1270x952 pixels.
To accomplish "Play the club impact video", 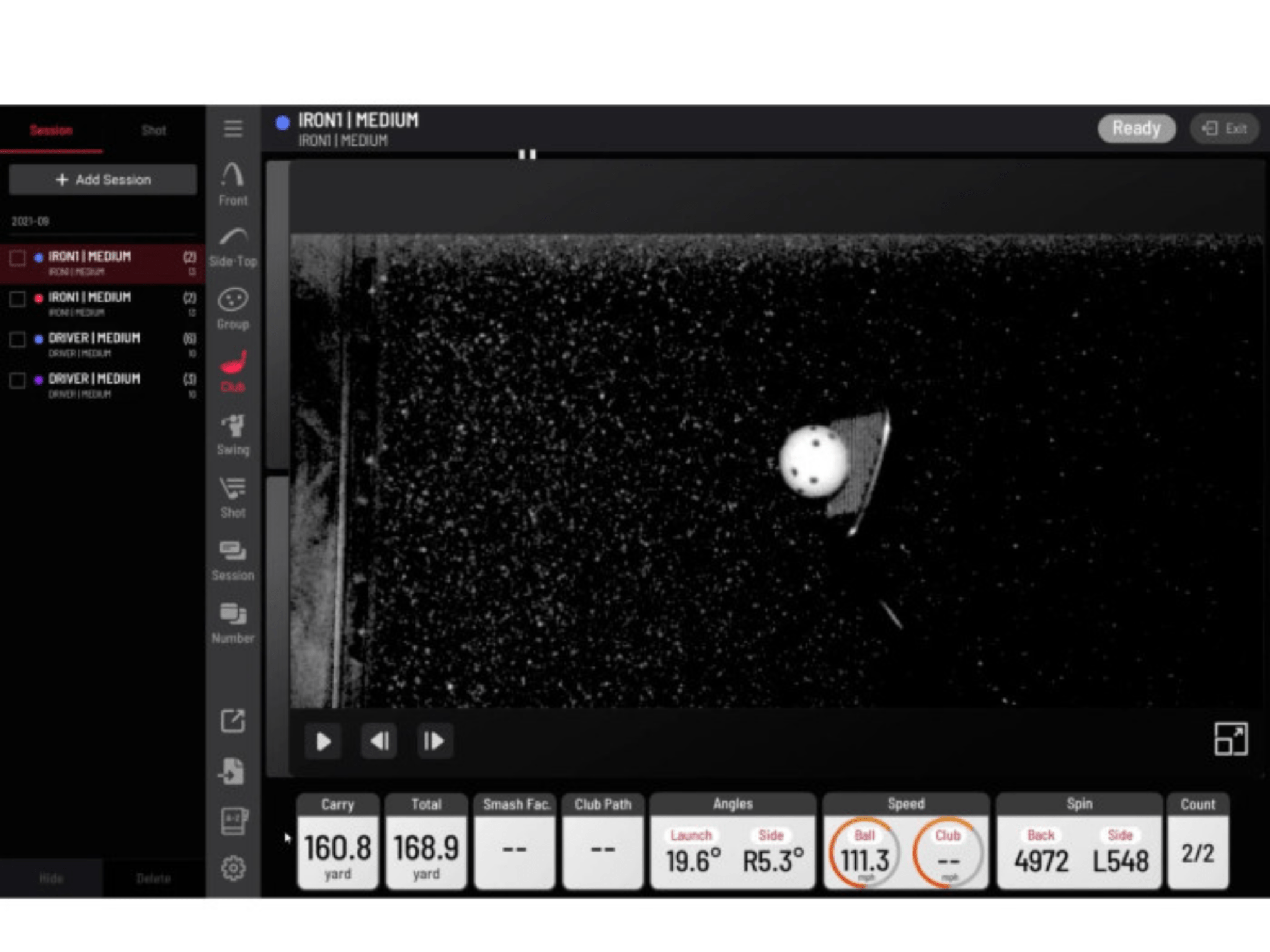I will click(x=323, y=741).
